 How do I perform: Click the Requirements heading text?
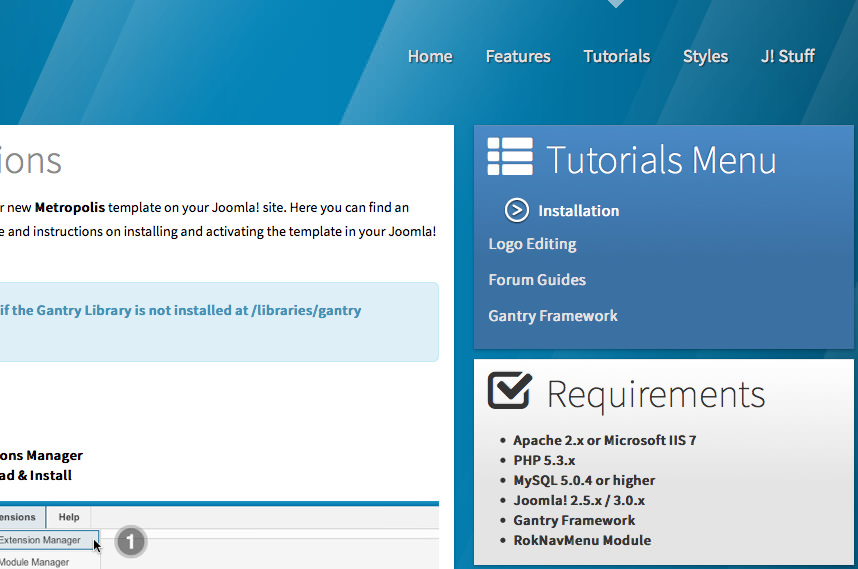pyautogui.click(x=656, y=395)
